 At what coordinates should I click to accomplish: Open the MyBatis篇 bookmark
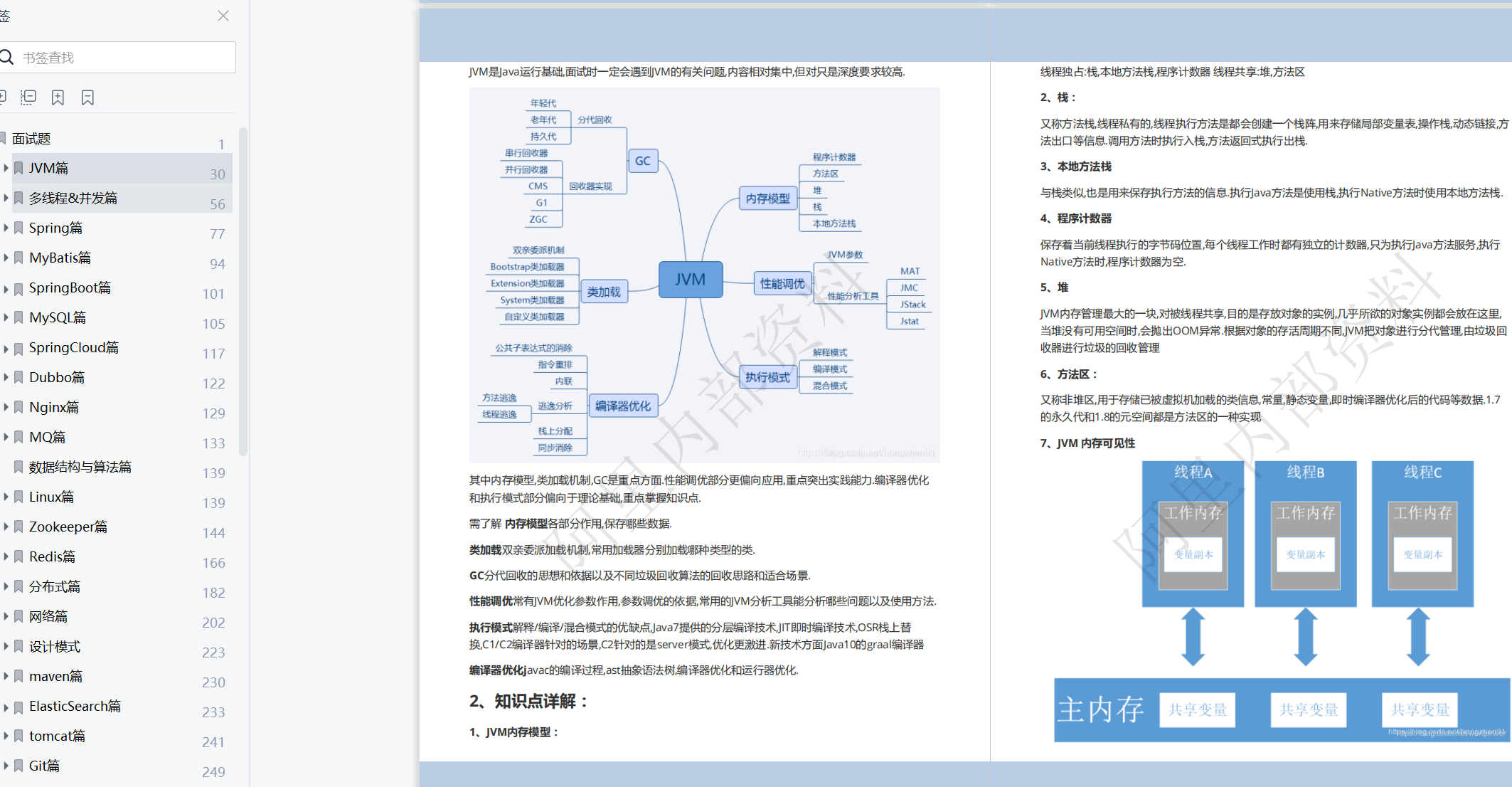pyautogui.click(x=60, y=258)
